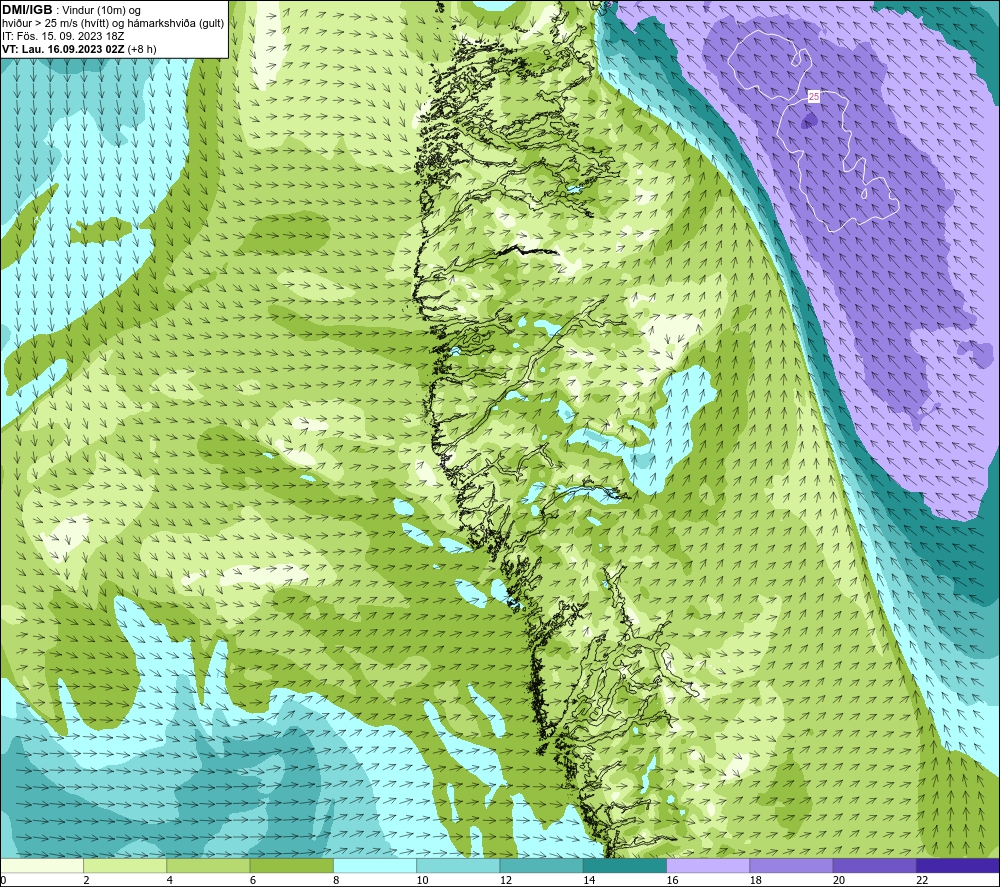Screen dimensions: 1000x887
Task: Click the 0–2 m/s pale legend swatch
Action: click(42, 865)
